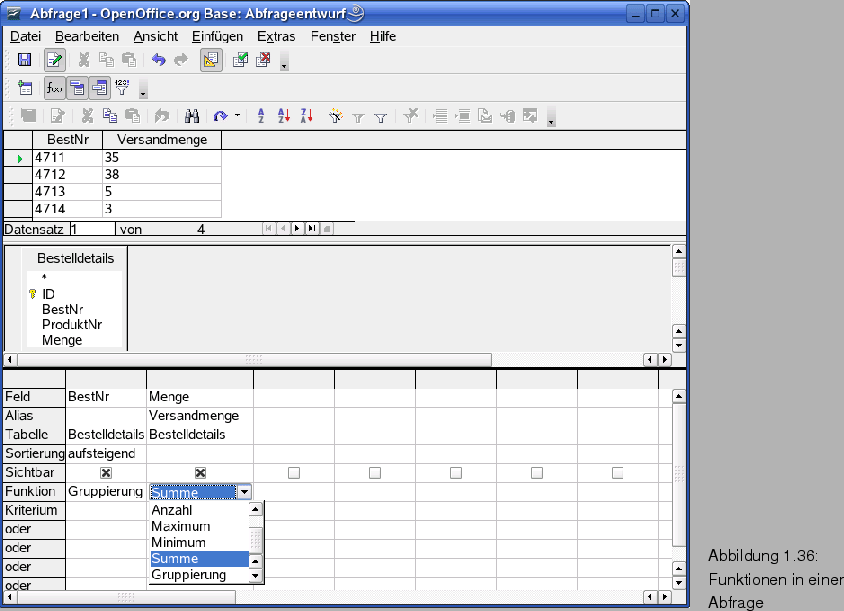This screenshot has height=611, width=844.
Task: Click the Undo arrow icon
Action: pos(158,60)
